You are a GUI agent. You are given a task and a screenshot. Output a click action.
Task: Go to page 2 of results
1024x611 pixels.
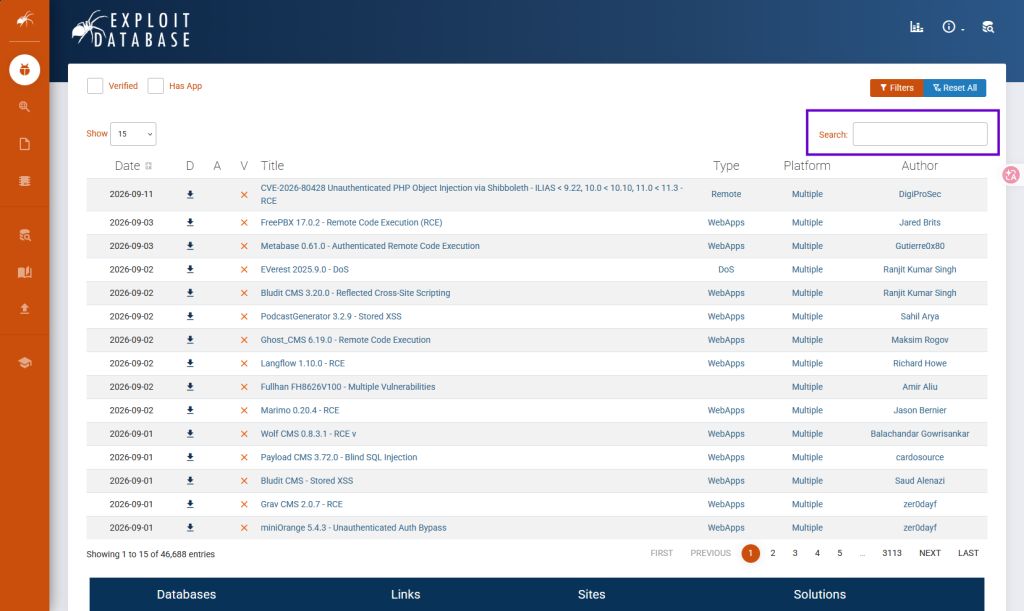click(773, 554)
